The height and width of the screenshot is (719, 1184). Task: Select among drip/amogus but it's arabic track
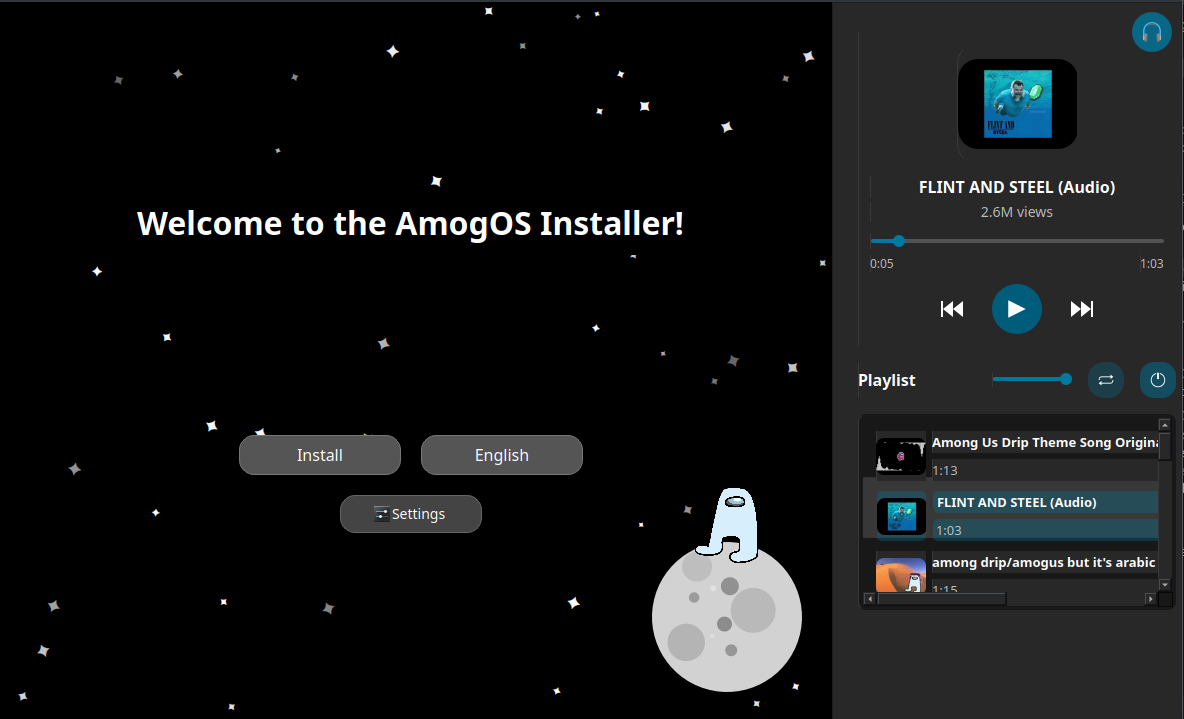coord(1044,563)
